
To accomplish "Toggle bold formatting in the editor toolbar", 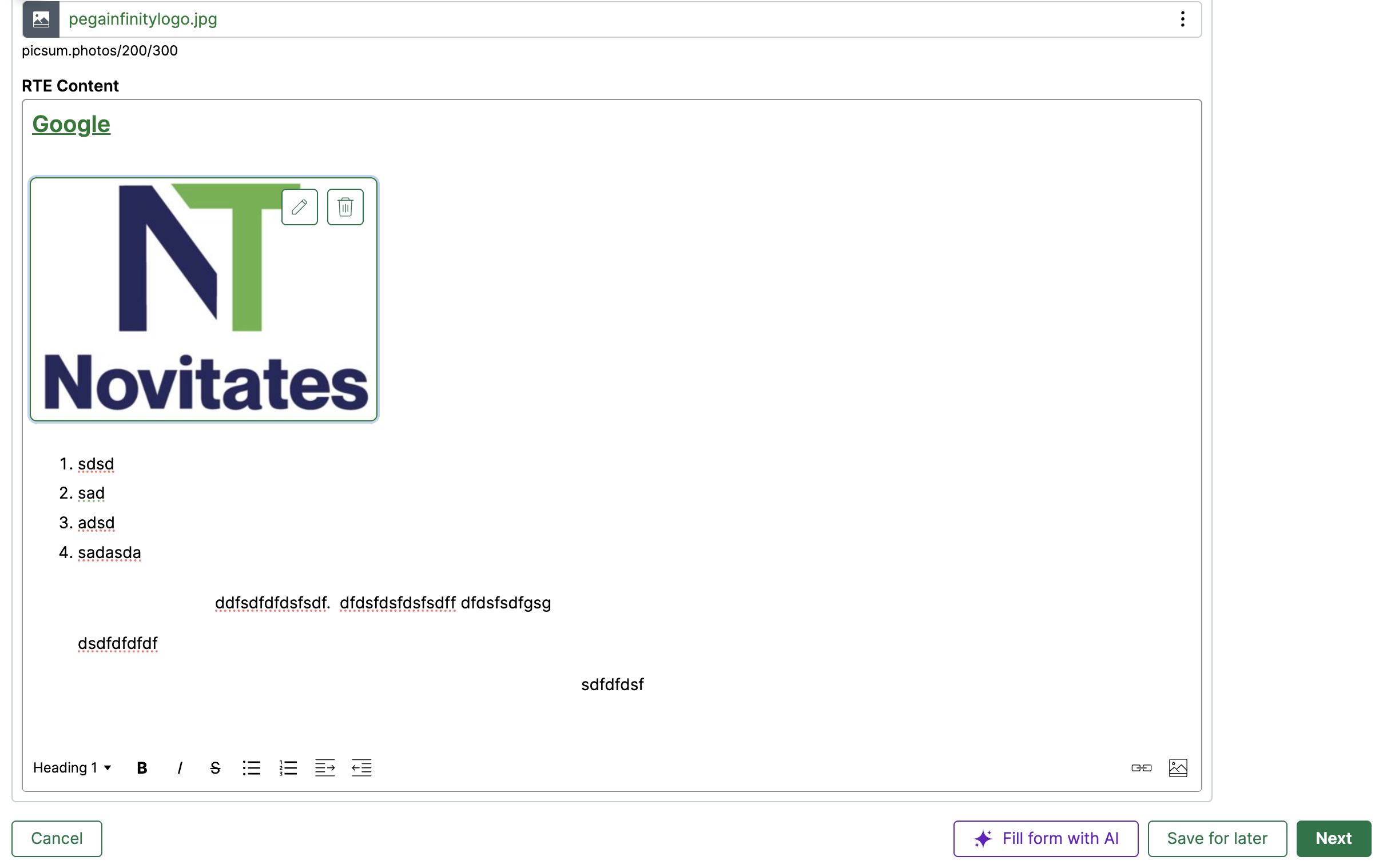I will click(142, 768).
